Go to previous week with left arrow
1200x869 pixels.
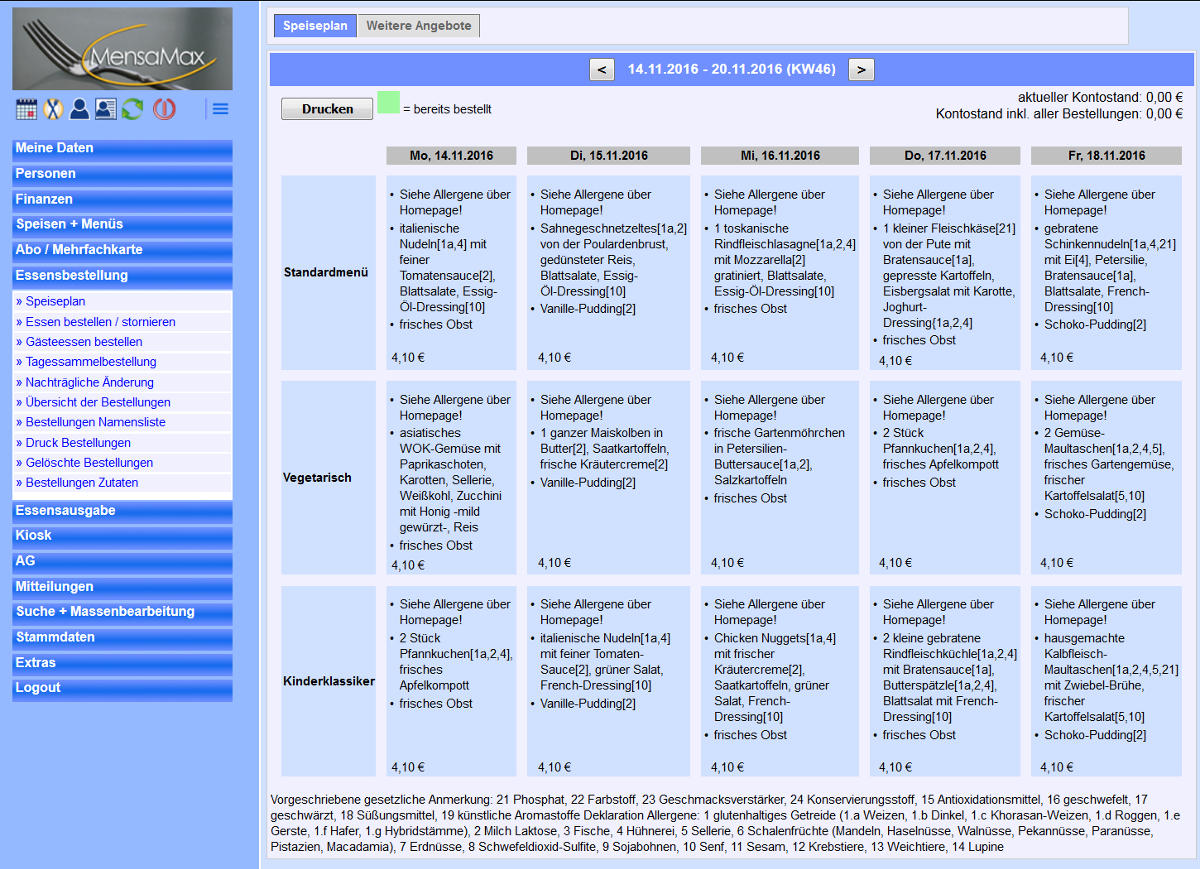602,69
